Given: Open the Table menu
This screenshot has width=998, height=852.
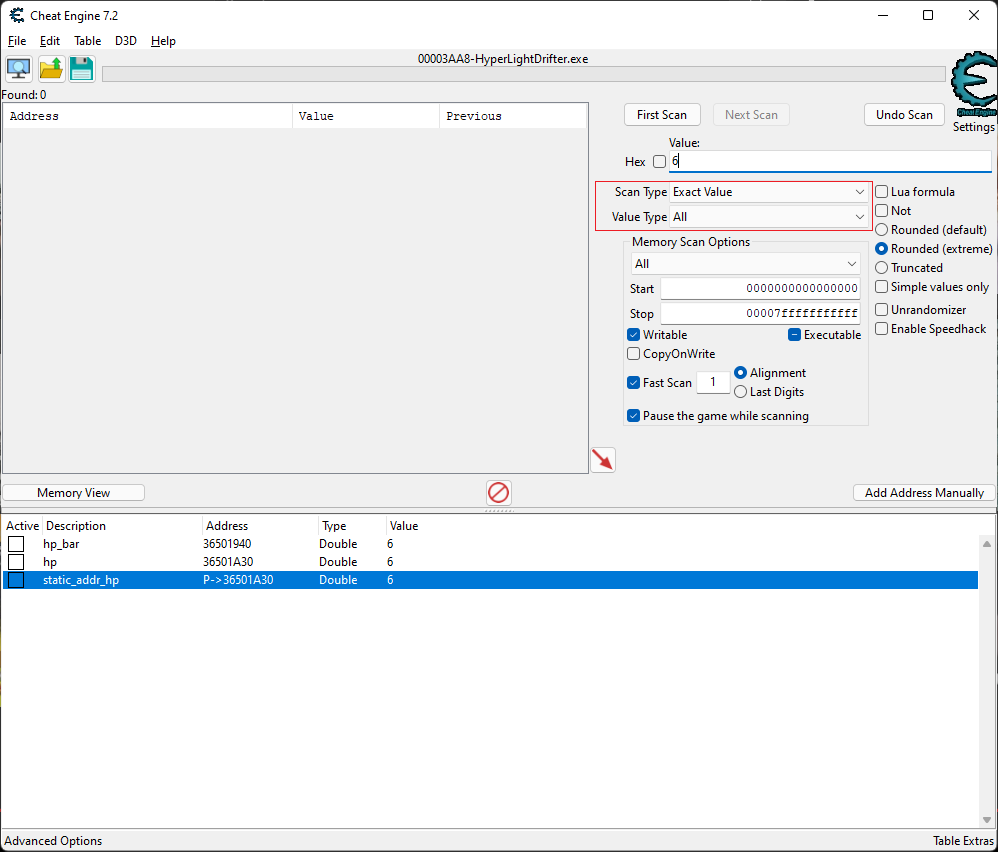Looking at the screenshot, I should pyautogui.click(x=87, y=41).
